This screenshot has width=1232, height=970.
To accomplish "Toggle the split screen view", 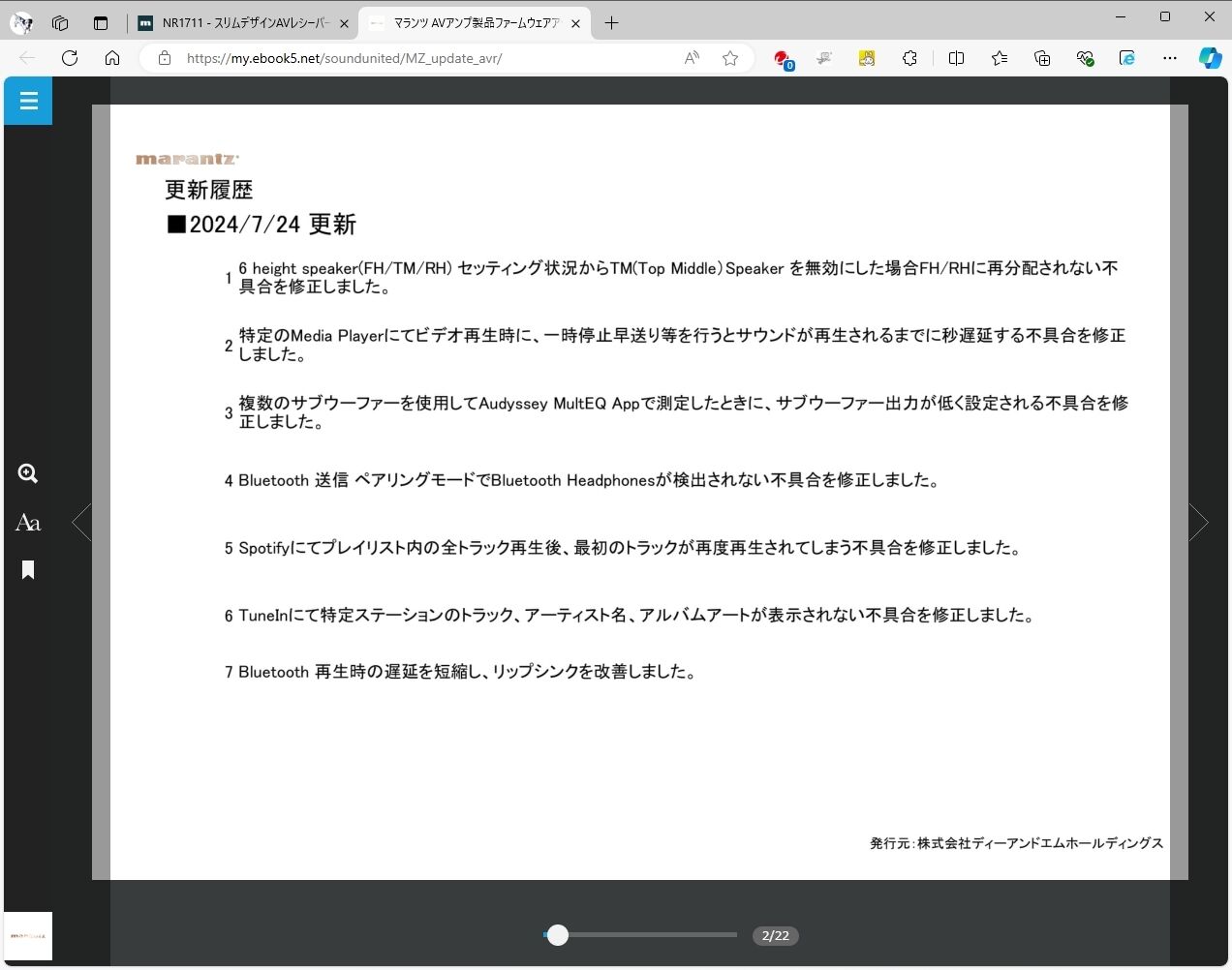I will tap(957, 58).
